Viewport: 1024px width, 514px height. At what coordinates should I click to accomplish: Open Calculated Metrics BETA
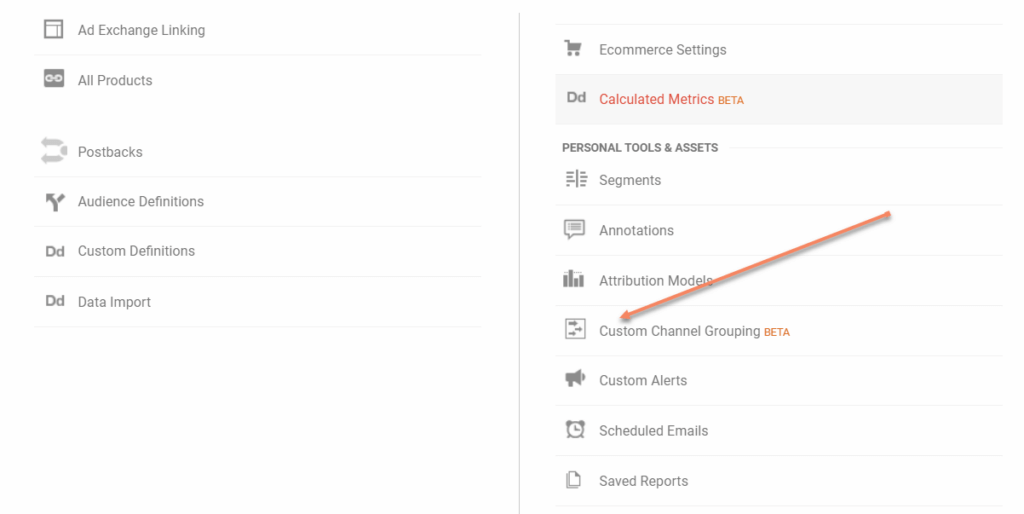pos(671,99)
